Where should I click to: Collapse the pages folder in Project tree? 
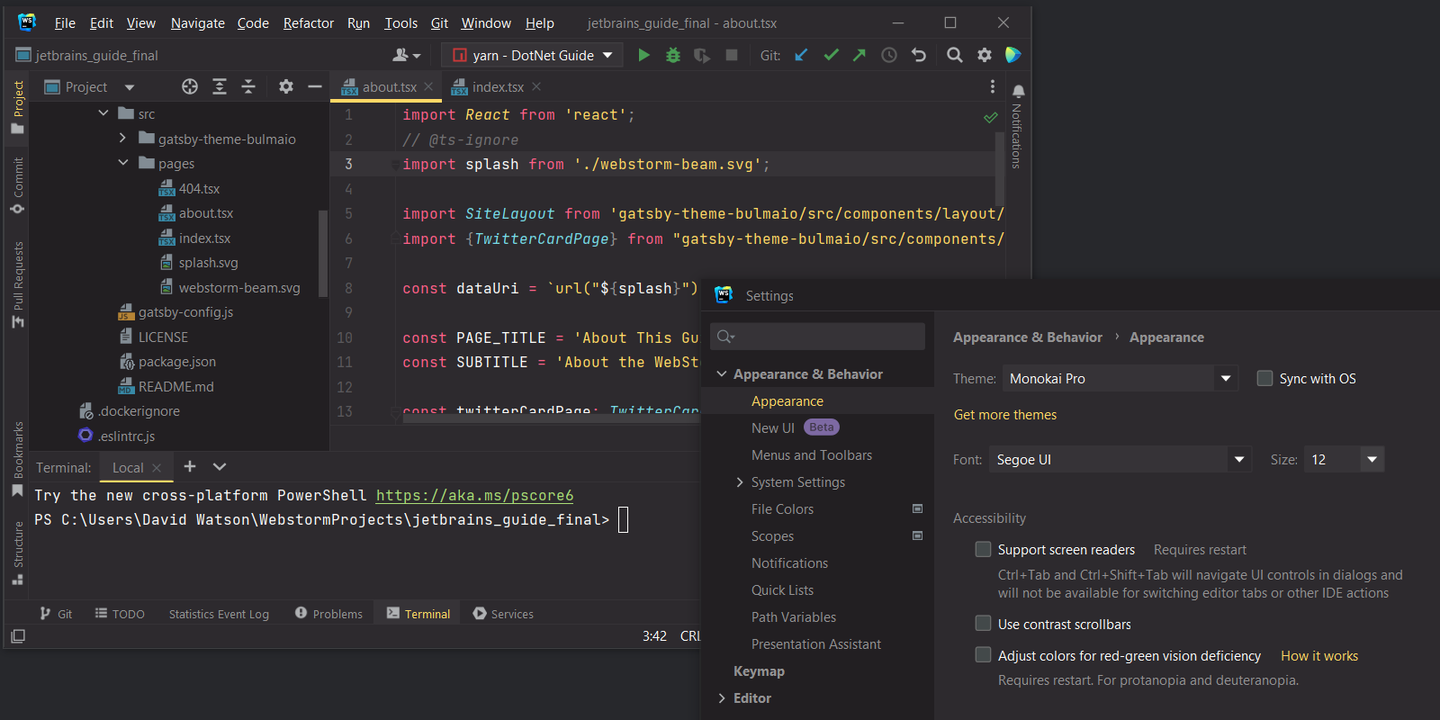tap(123, 163)
